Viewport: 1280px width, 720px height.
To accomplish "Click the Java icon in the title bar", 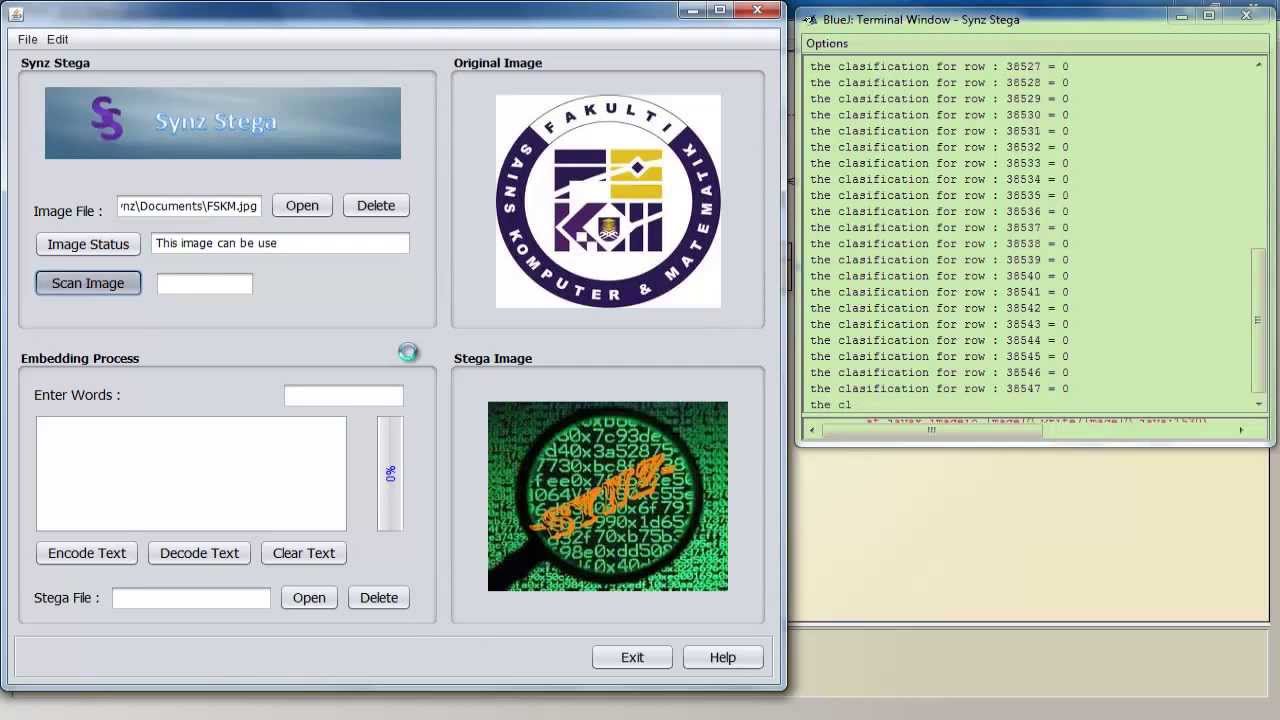I will coord(16,14).
